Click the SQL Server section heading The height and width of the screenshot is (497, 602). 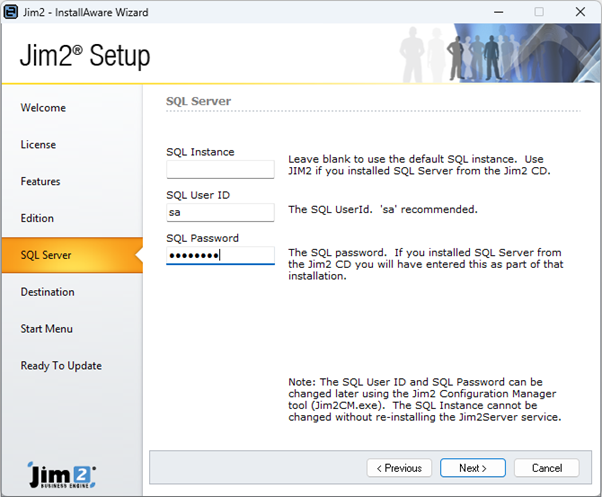coord(198,101)
